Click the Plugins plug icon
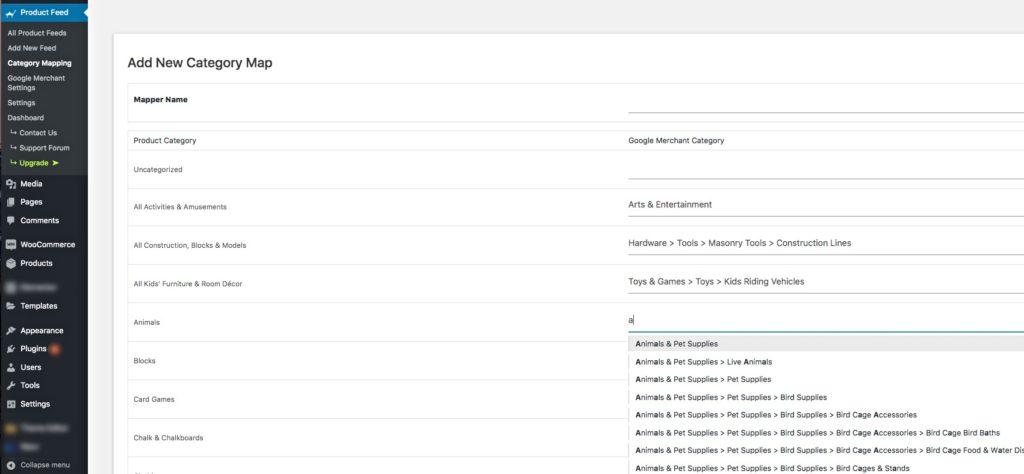 [x=10, y=349]
